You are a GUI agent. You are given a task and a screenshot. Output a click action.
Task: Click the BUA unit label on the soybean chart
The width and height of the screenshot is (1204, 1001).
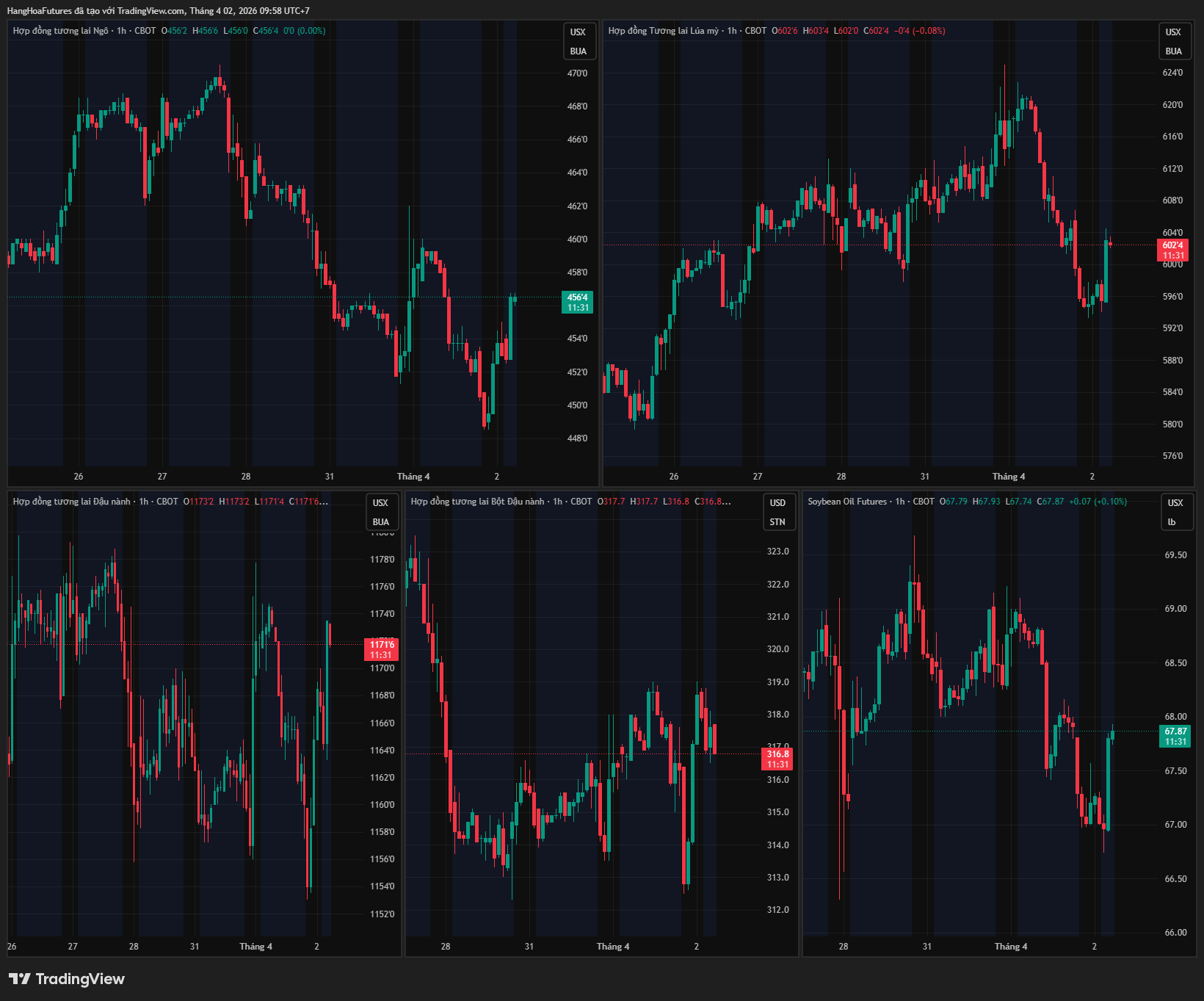tap(380, 522)
